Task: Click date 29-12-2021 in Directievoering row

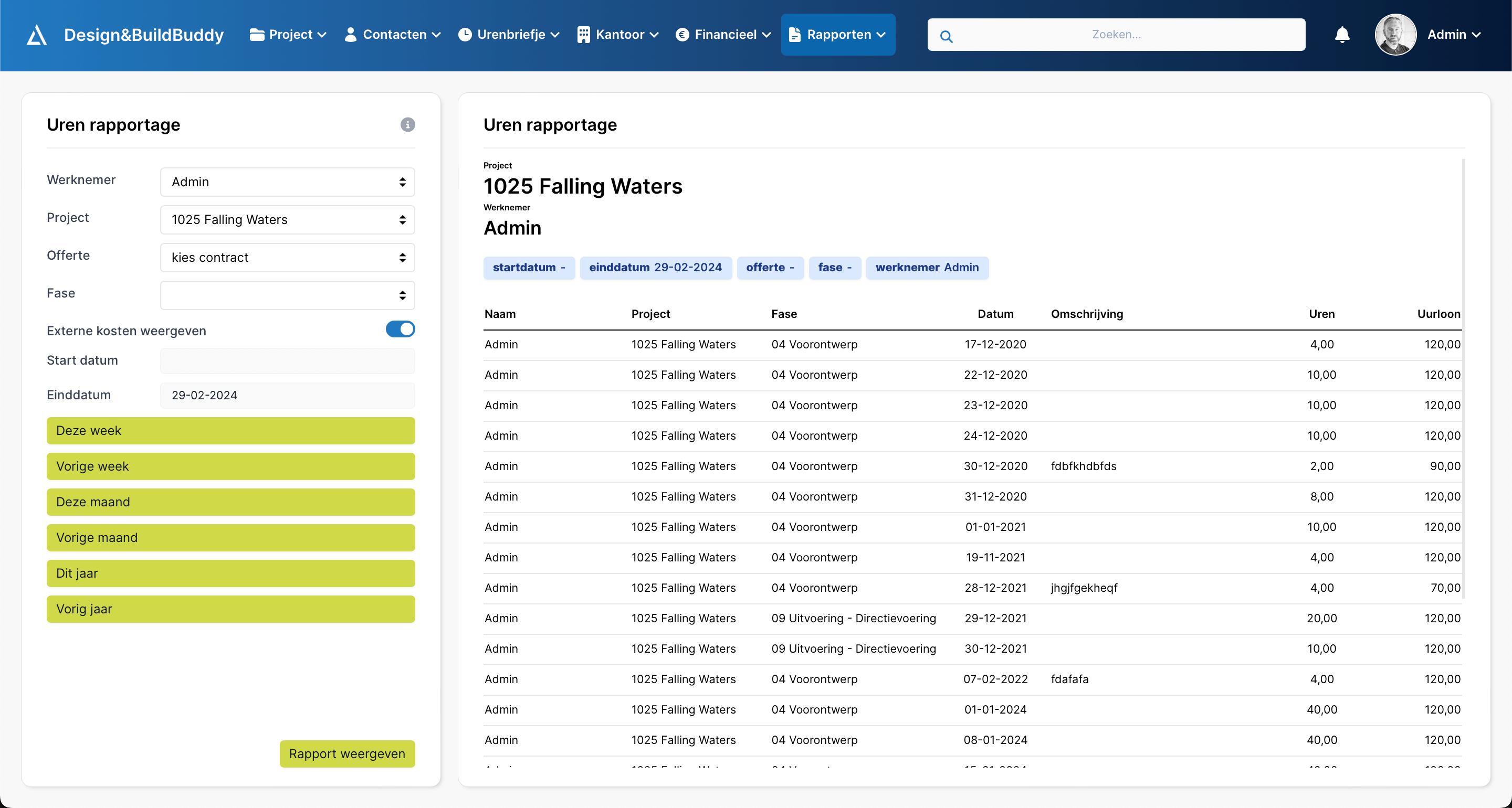Action: pyautogui.click(x=995, y=619)
